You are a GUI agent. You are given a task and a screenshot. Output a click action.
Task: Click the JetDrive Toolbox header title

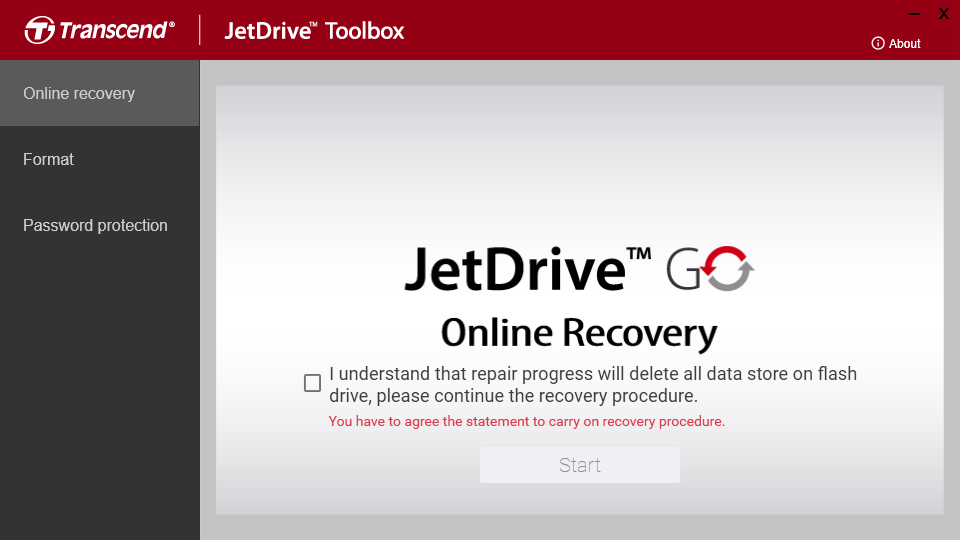314,31
